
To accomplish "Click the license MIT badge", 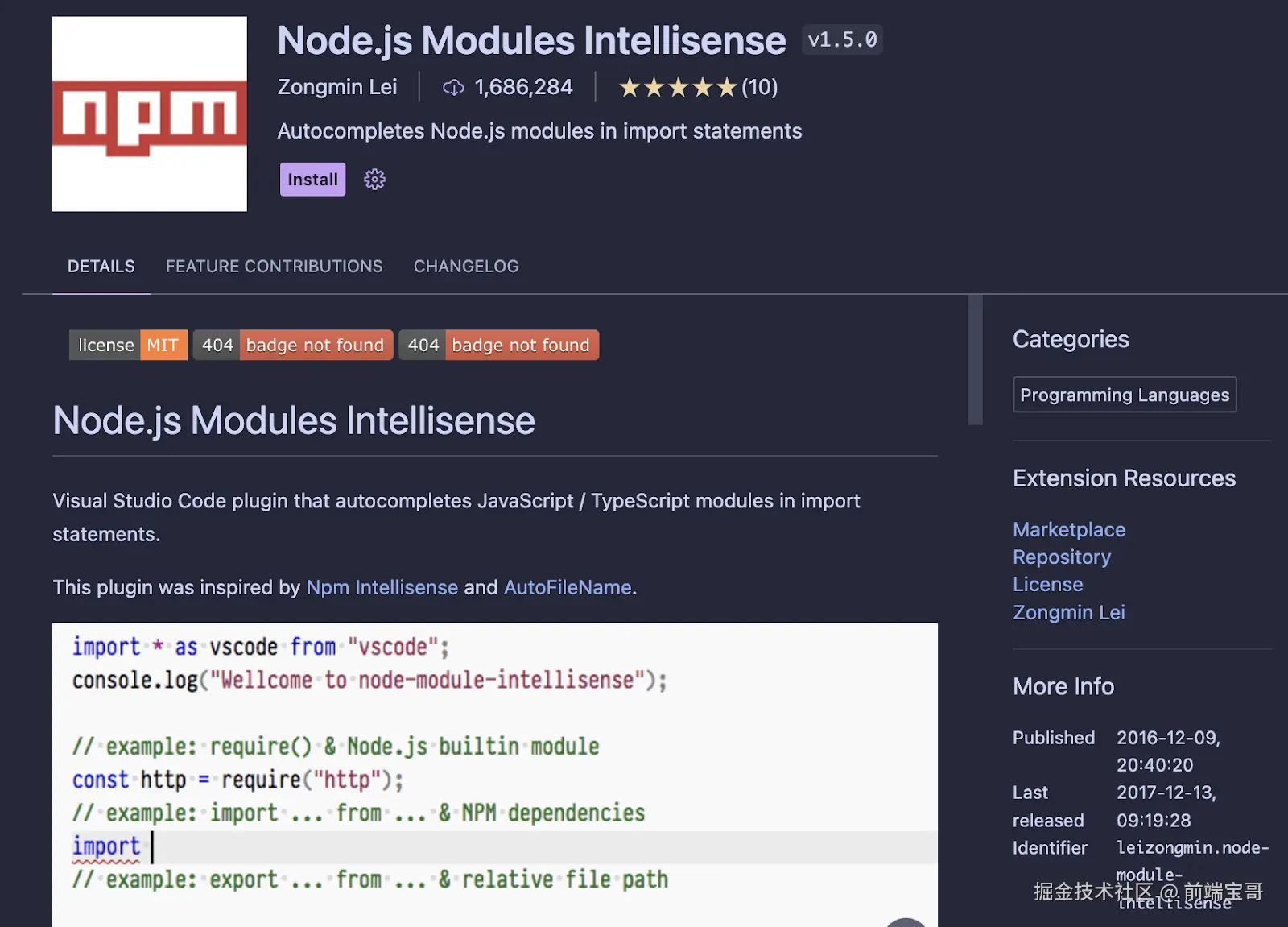I will 128,345.
